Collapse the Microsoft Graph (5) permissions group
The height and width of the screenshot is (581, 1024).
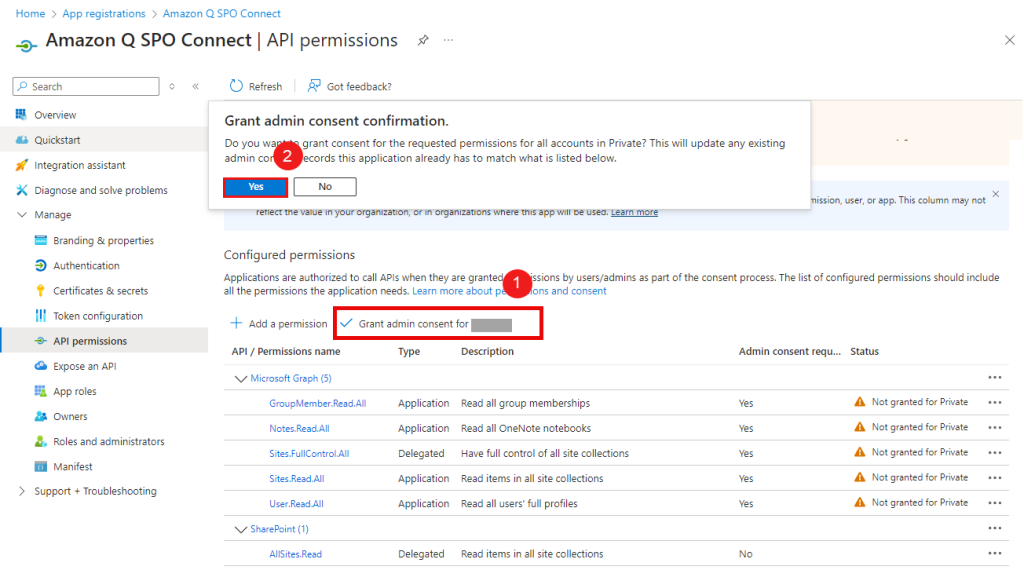pos(240,379)
